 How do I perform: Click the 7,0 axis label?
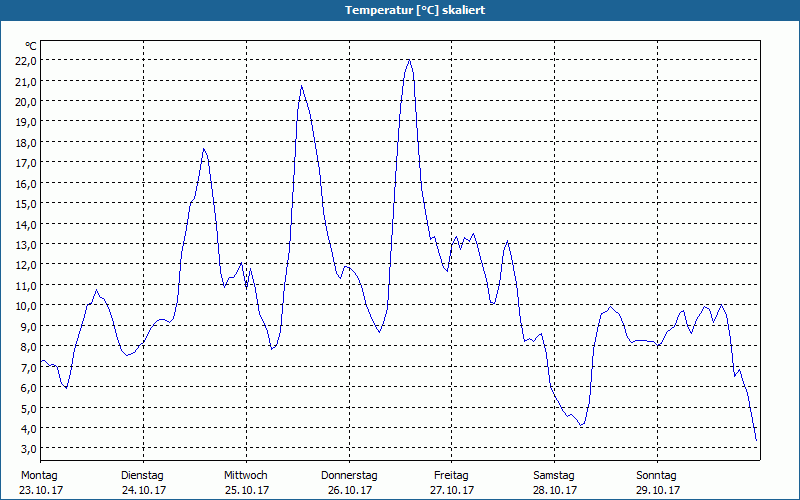click(29, 367)
